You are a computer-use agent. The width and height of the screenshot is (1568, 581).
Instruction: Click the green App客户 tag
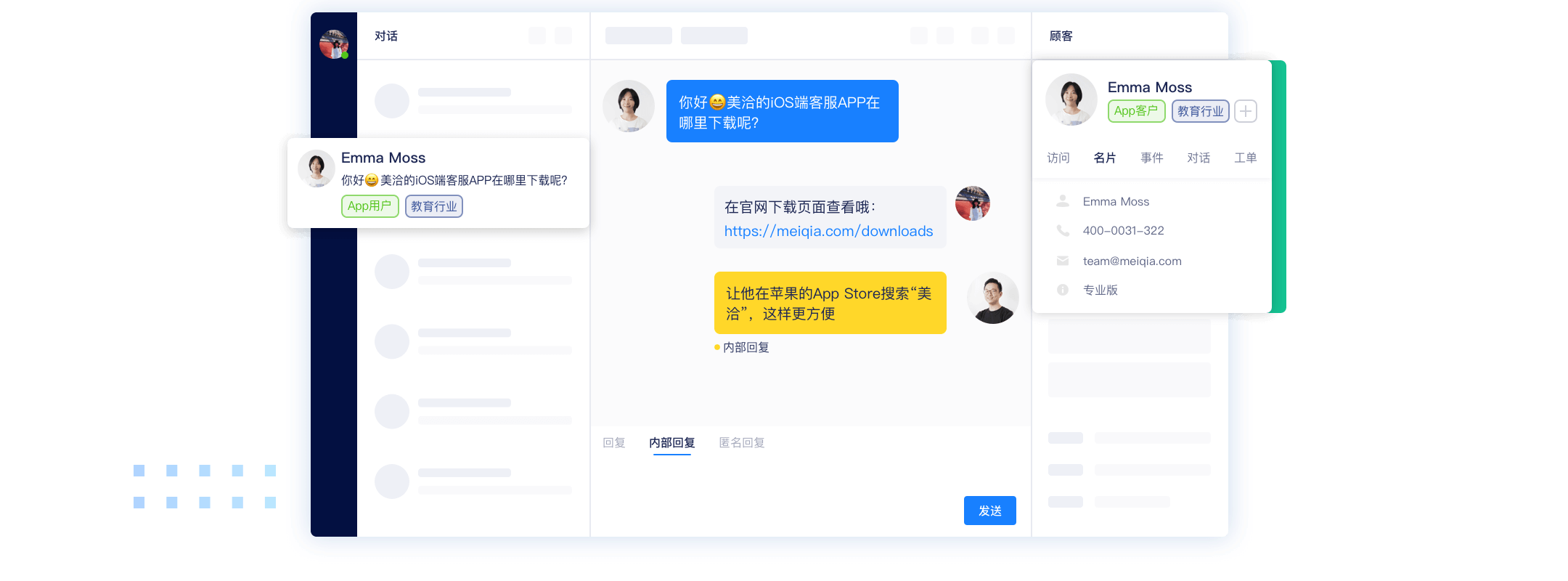tap(1136, 111)
